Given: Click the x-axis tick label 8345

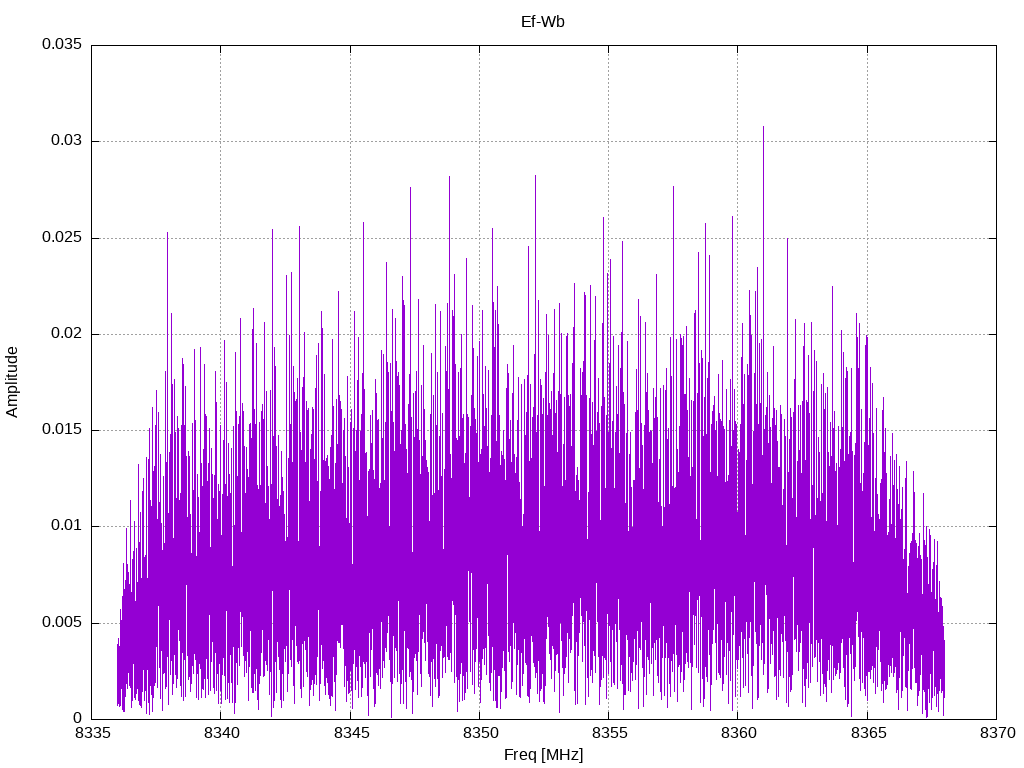Looking at the screenshot, I should 351,733.
